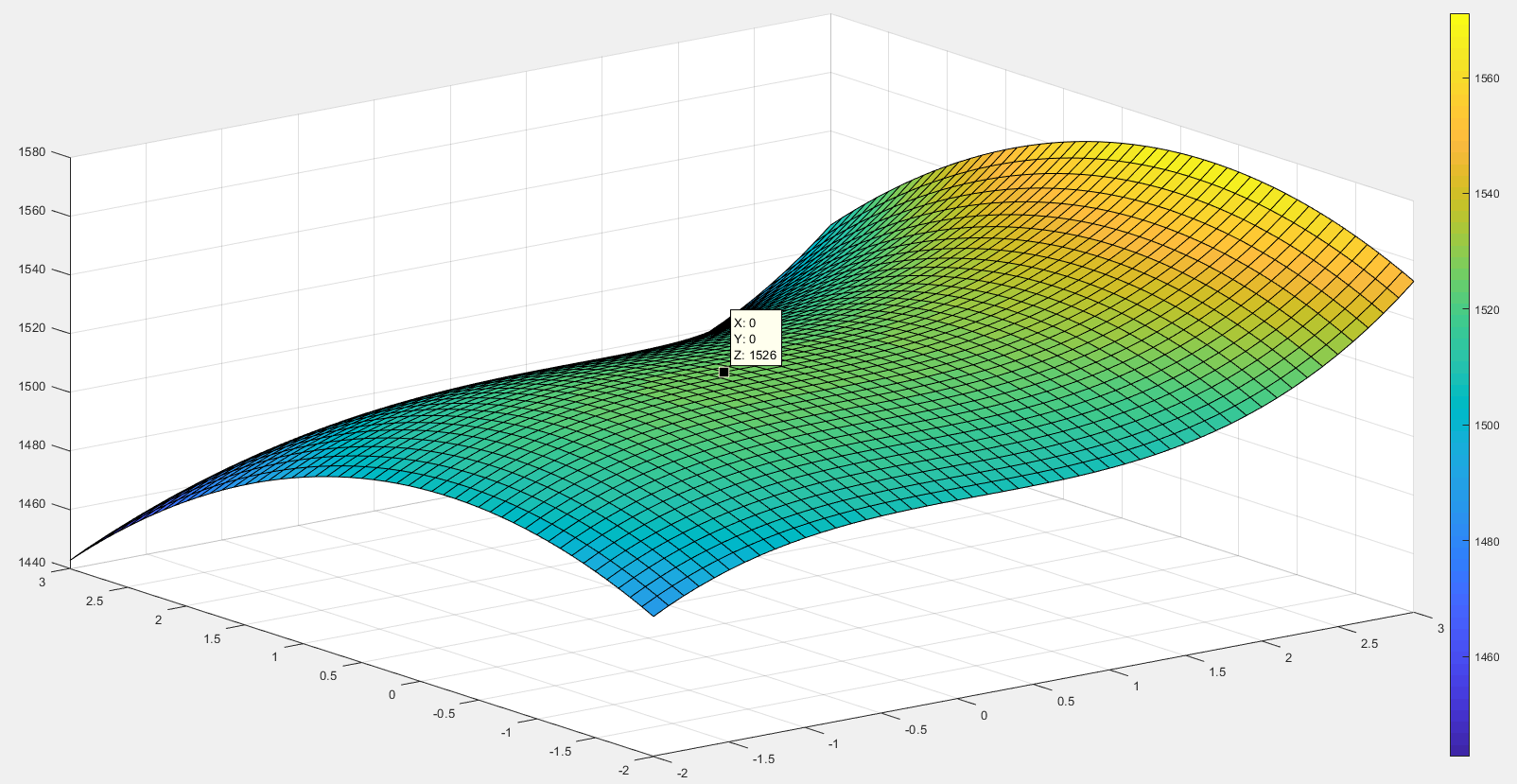Click the dark purple bottom of the colorbar
The image size is (1517, 784).
coord(1459,747)
